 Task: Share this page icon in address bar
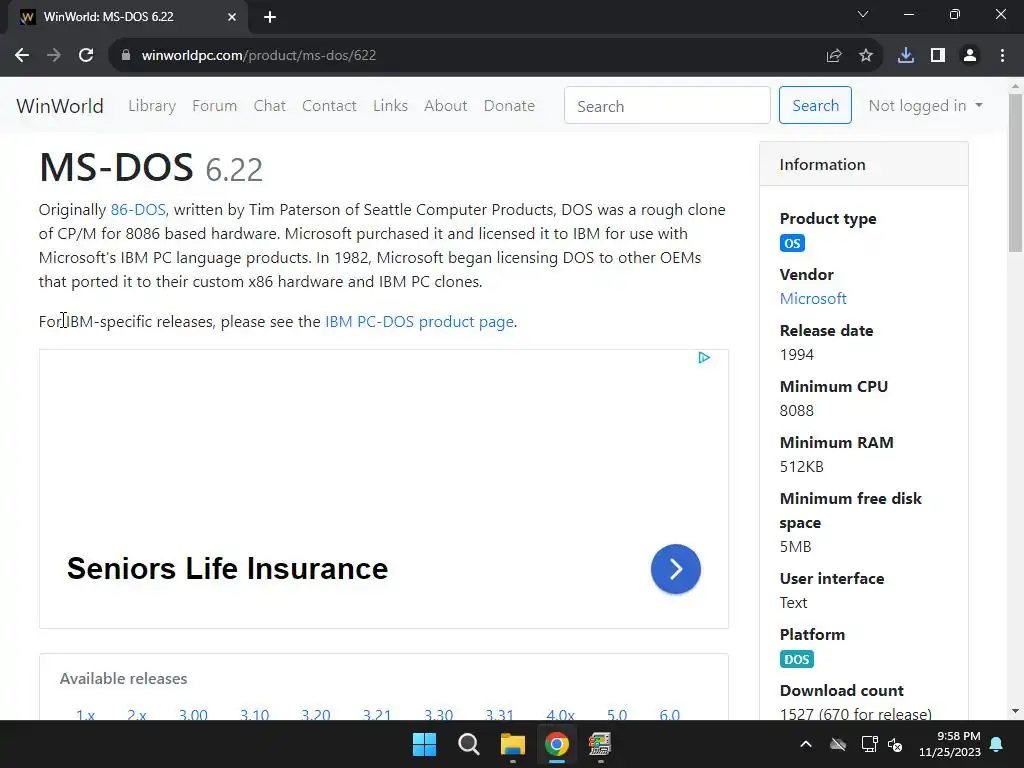click(x=834, y=56)
